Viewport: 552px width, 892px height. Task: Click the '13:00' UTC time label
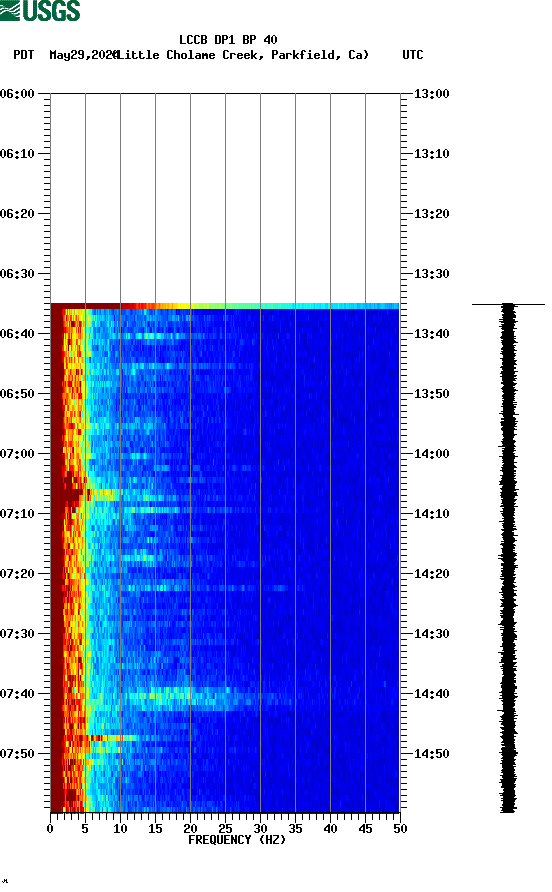(x=431, y=94)
